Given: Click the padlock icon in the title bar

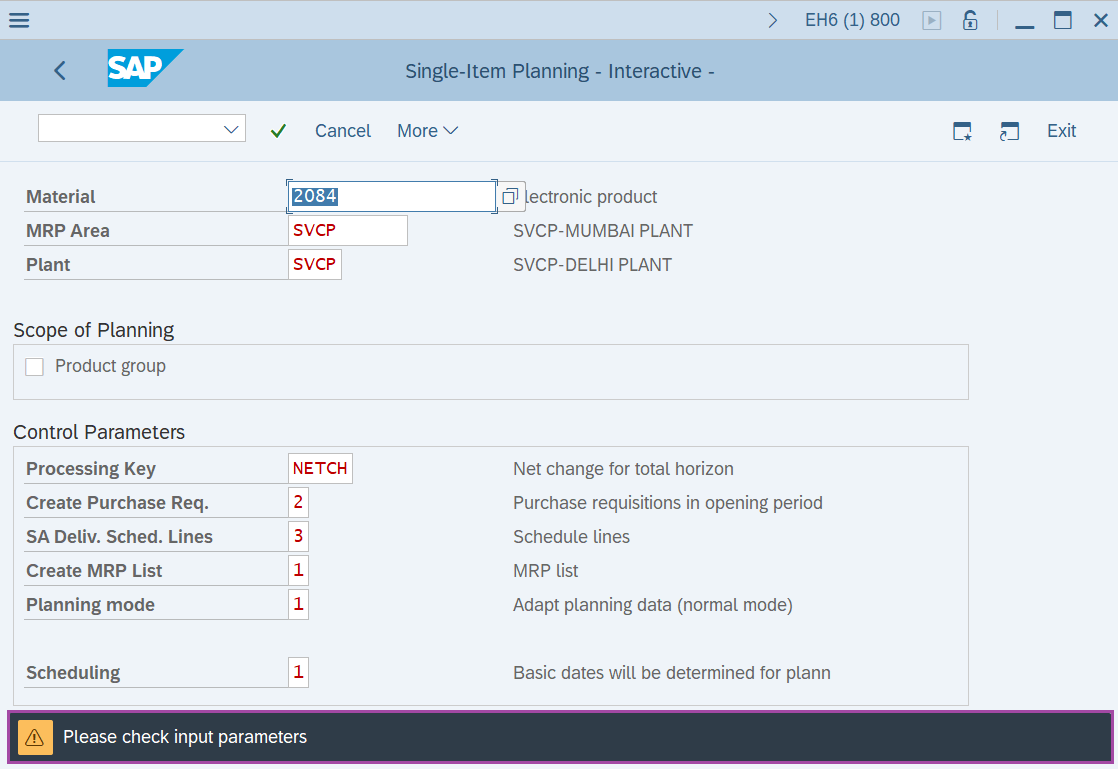Looking at the screenshot, I should pos(969,20).
